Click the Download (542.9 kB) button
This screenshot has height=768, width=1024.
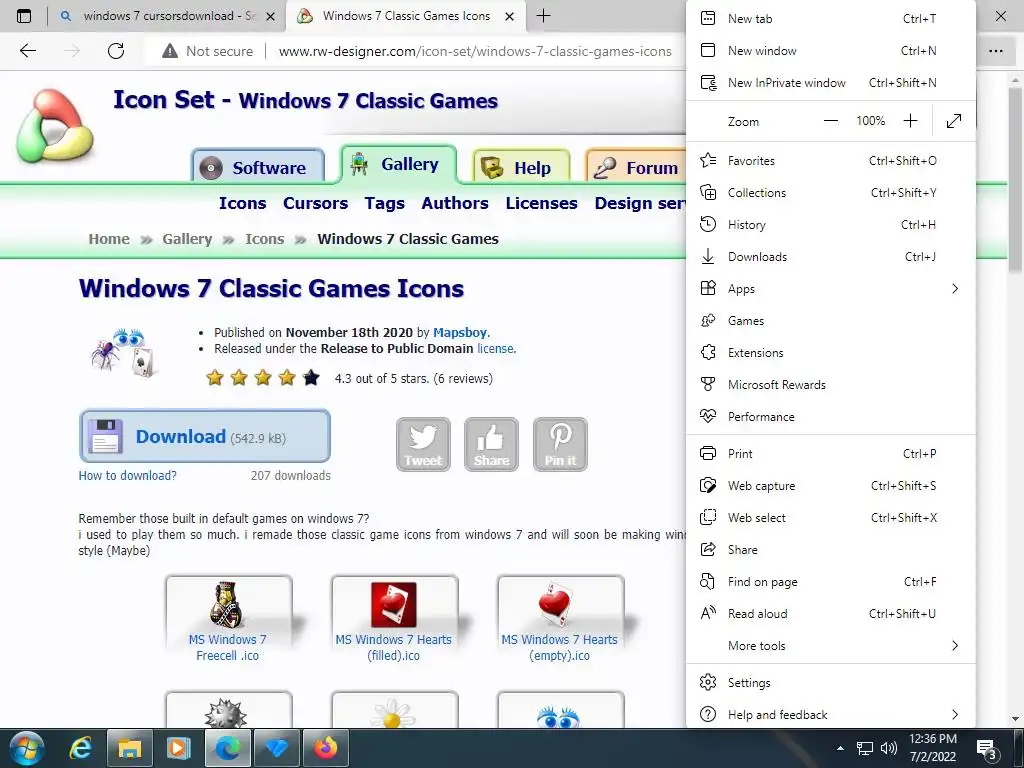[x=205, y=436]
